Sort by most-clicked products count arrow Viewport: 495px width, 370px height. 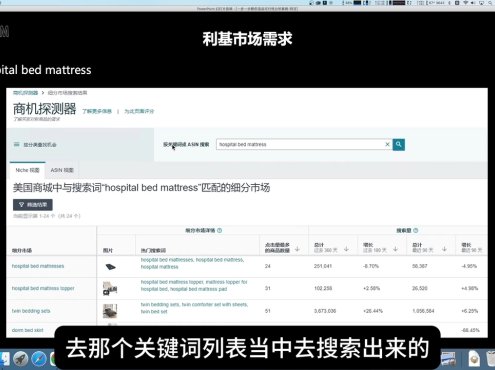297,249
